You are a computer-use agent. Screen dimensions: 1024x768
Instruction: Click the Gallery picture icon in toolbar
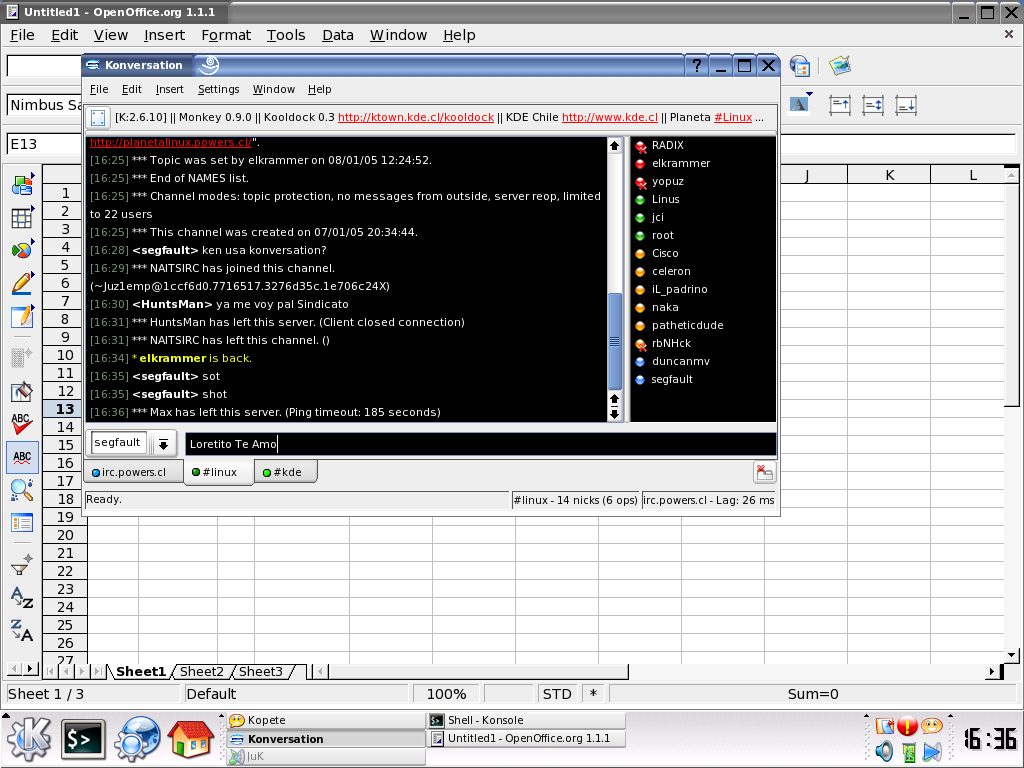(x=840, y=65)
